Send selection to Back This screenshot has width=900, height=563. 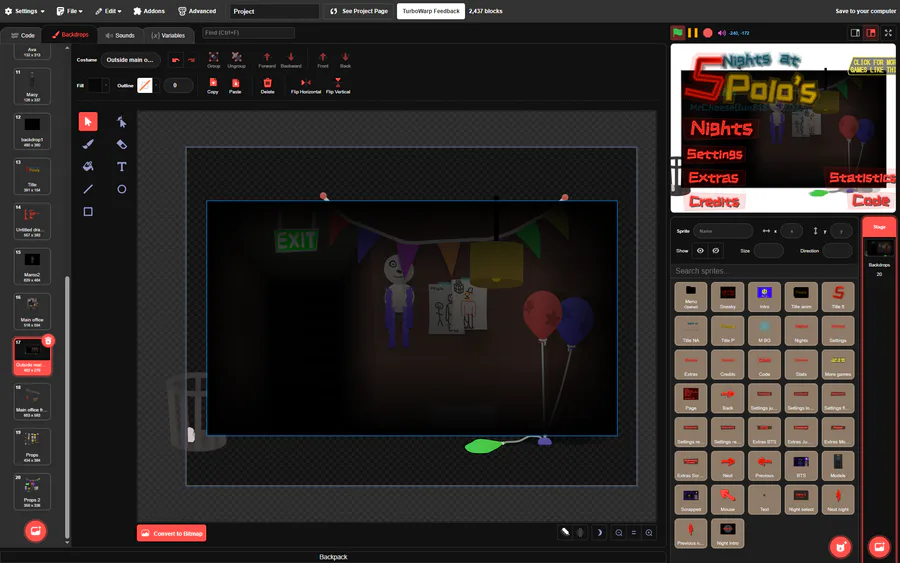(345, 60)
